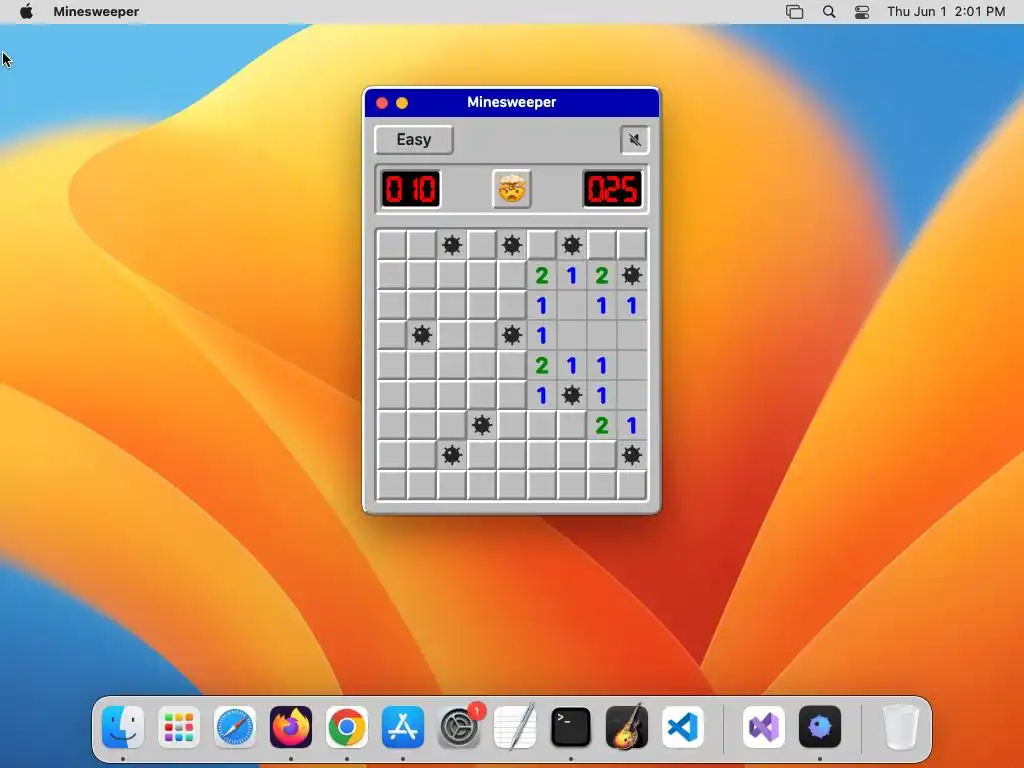Viewport: 1024px width, 768px height.
Task: Click the middle mine in the top row
Action: point(512,246)
